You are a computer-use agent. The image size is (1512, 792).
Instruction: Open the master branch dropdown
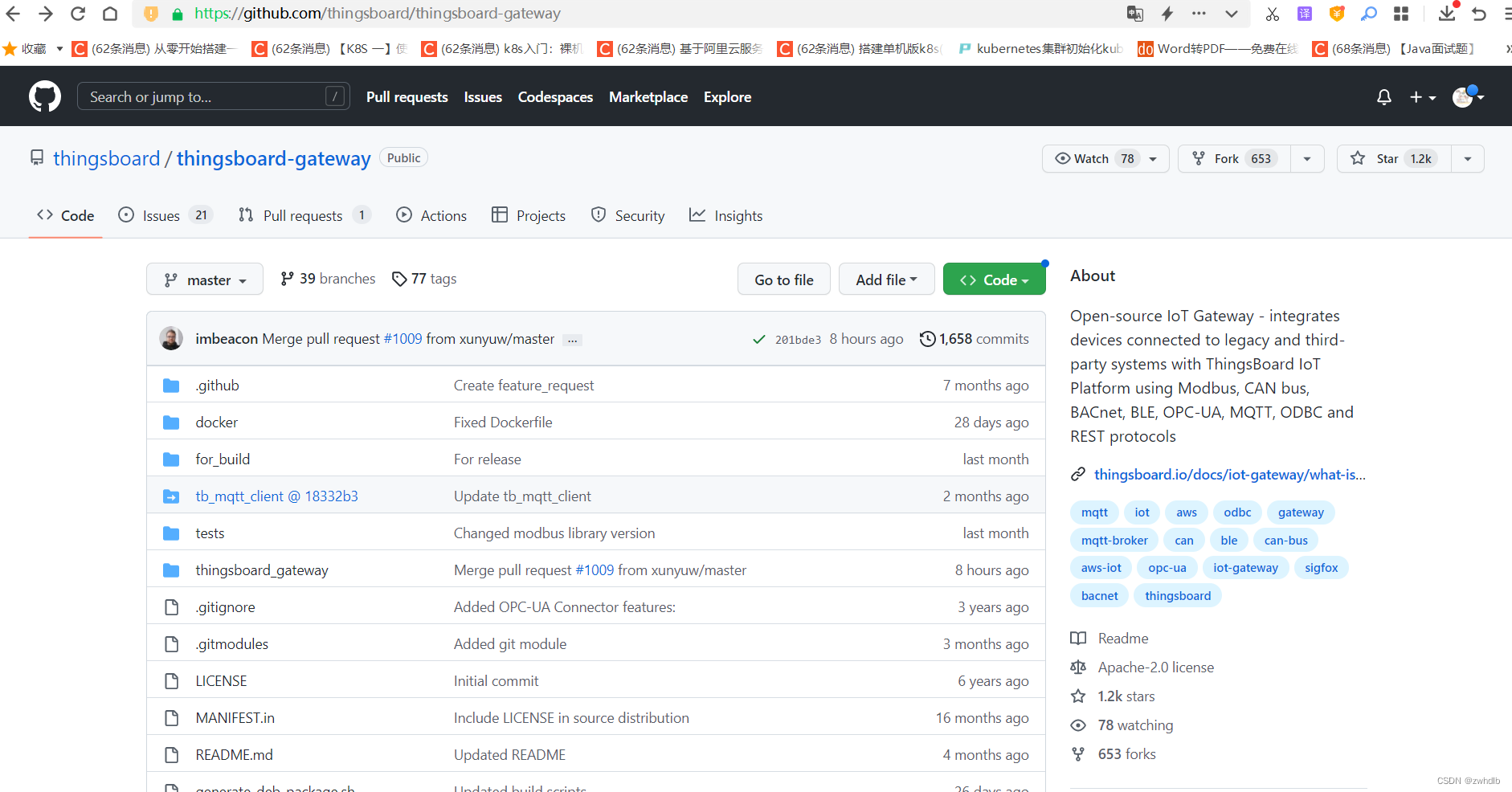[x=205, y=280]
